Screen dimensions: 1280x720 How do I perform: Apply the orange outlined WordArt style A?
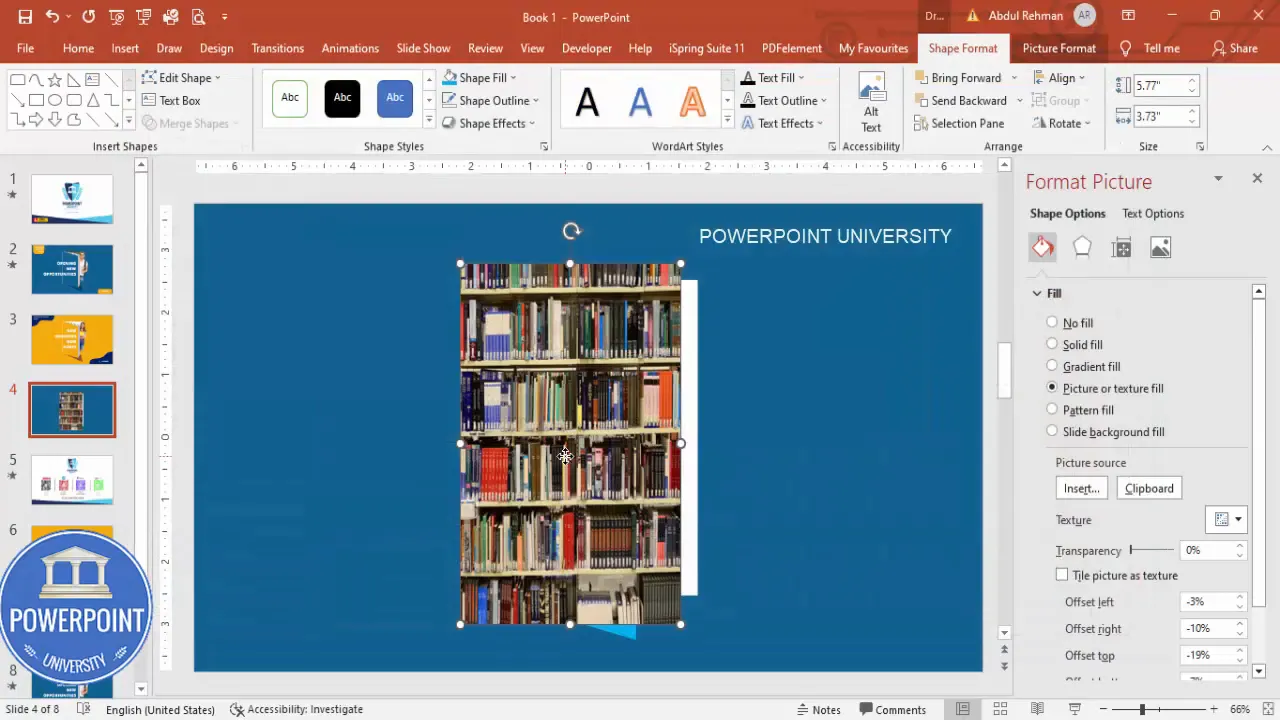click(x=692, y=101)
